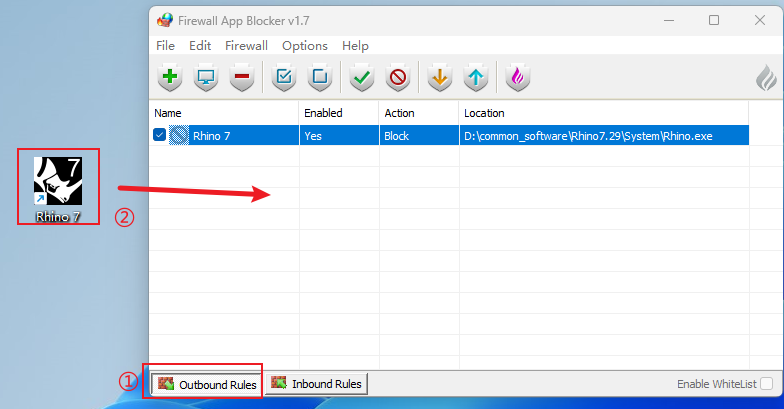
Task: Select the Rhino 7 desktop shortcut
Action: point(58,189)
